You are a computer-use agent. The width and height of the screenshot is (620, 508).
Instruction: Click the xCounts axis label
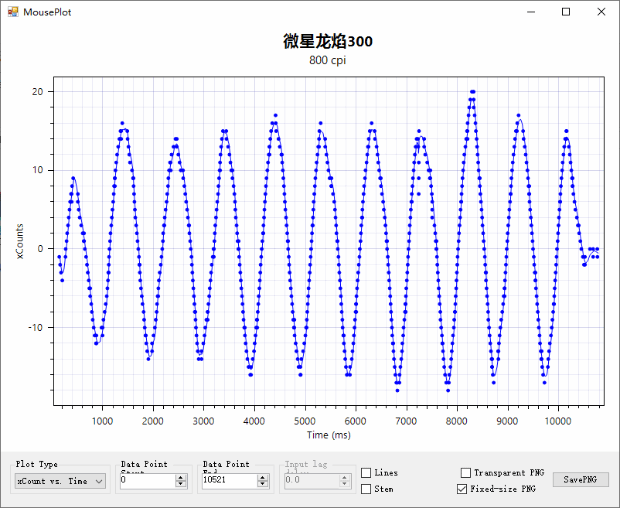pyautogui.click(x=20, y=242)
